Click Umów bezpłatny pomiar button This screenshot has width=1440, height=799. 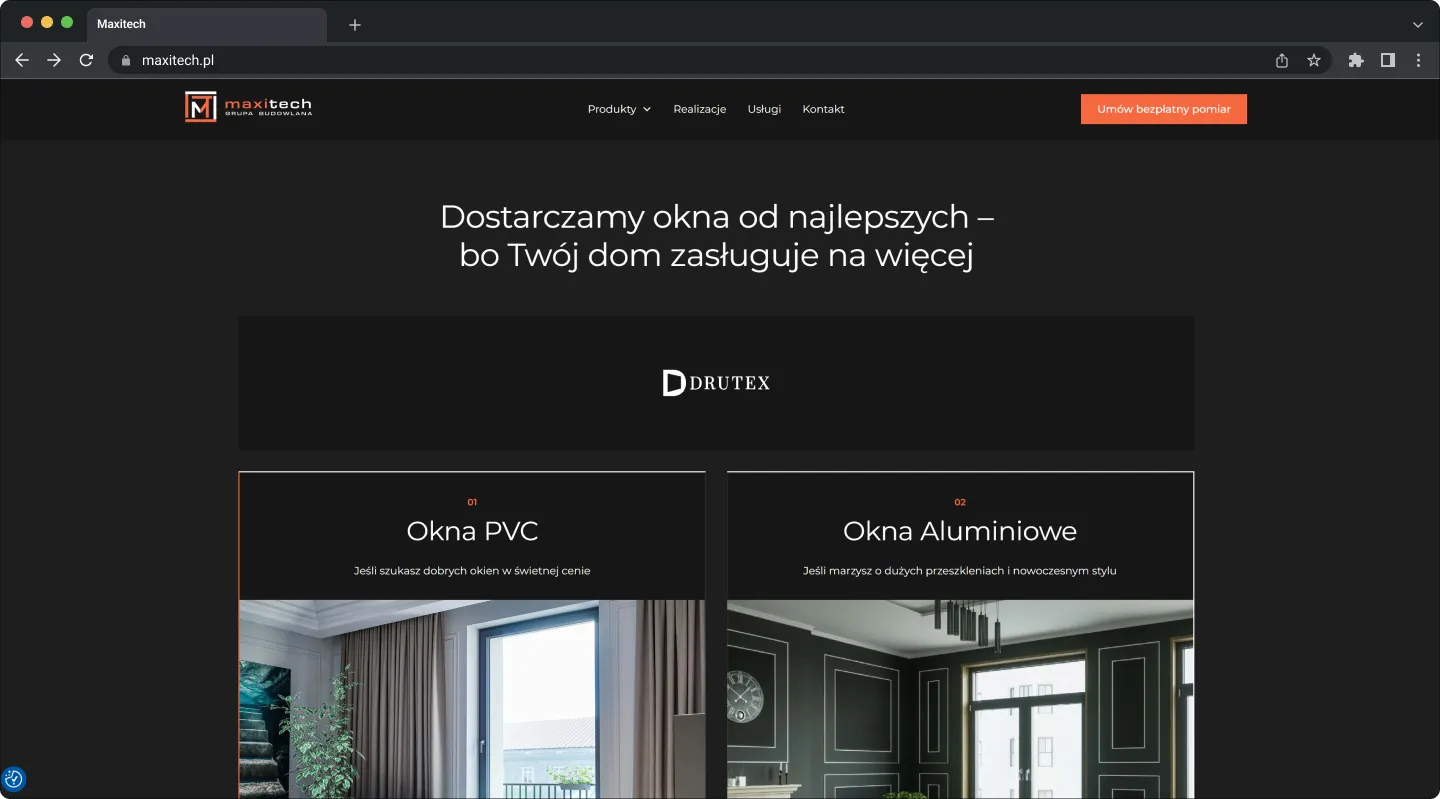(x=1163, y=109)
